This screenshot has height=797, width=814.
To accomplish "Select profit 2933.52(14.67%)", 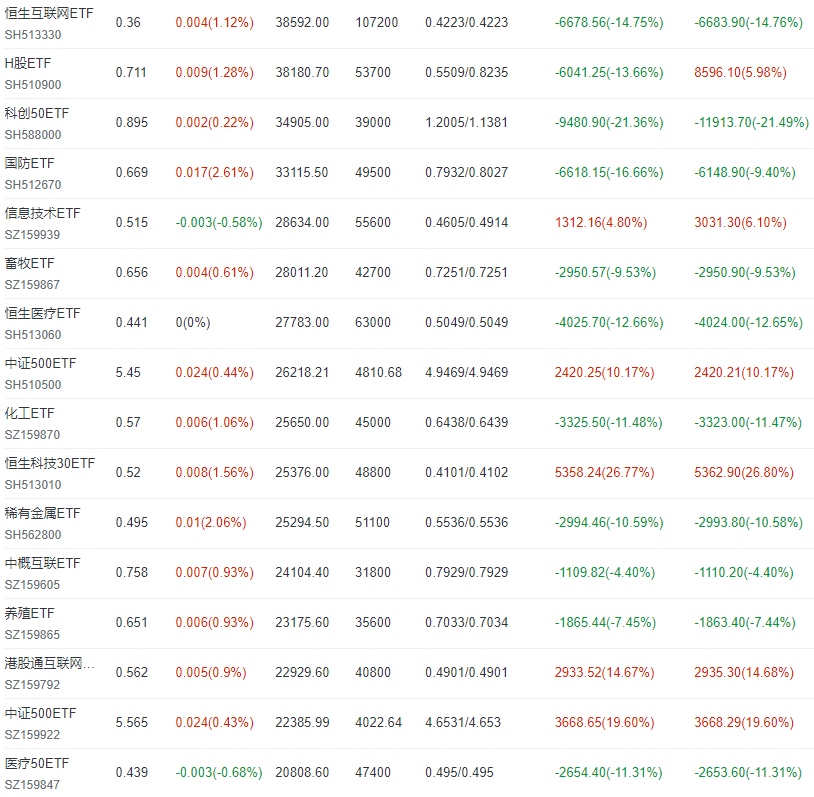I will [x=604, y=672].
